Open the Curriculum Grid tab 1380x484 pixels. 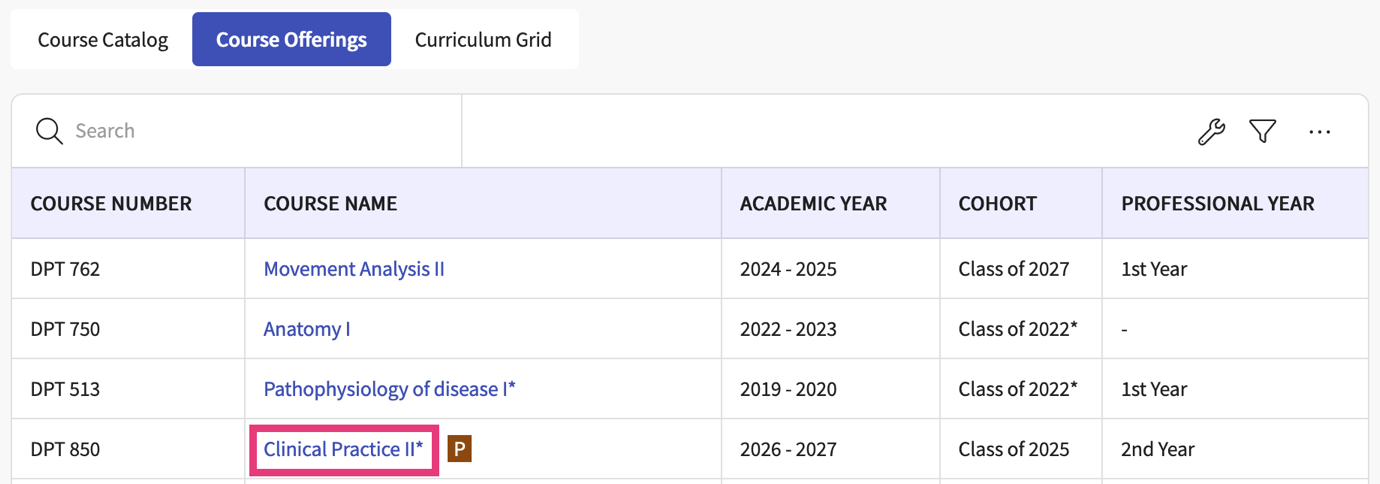[x=483, y=40]
